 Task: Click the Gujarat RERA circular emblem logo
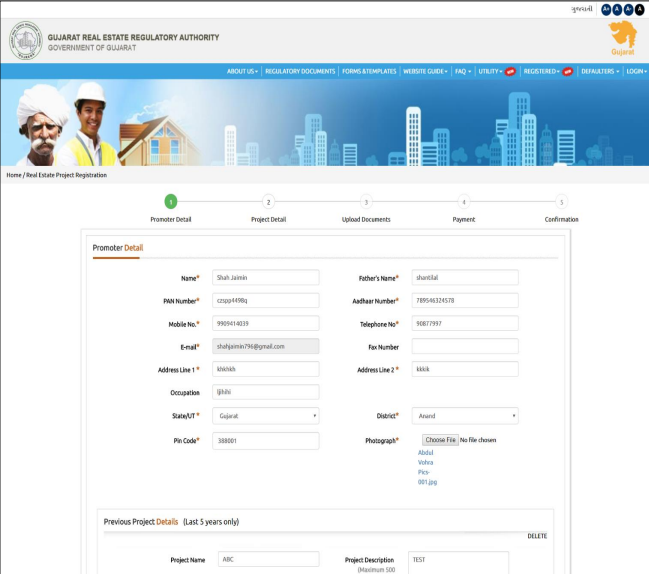(26, 41)
